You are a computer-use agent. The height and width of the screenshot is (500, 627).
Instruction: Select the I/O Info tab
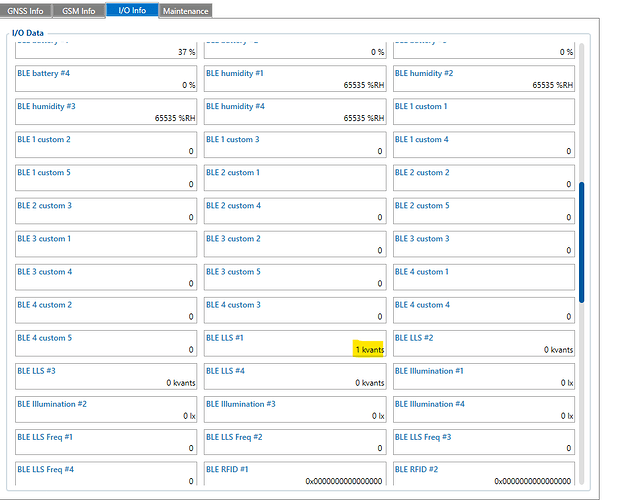(131, 11)
